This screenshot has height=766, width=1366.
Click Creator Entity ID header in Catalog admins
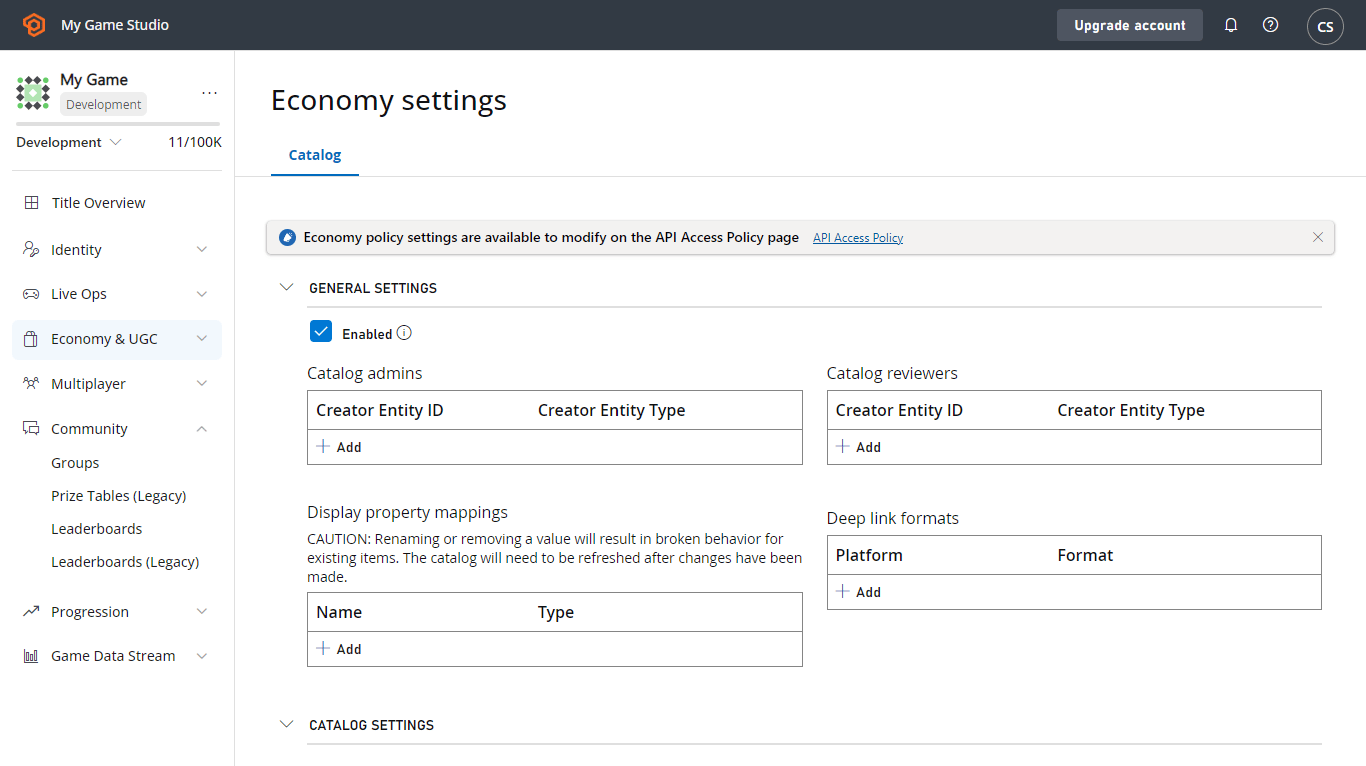[x=380, y=410]
